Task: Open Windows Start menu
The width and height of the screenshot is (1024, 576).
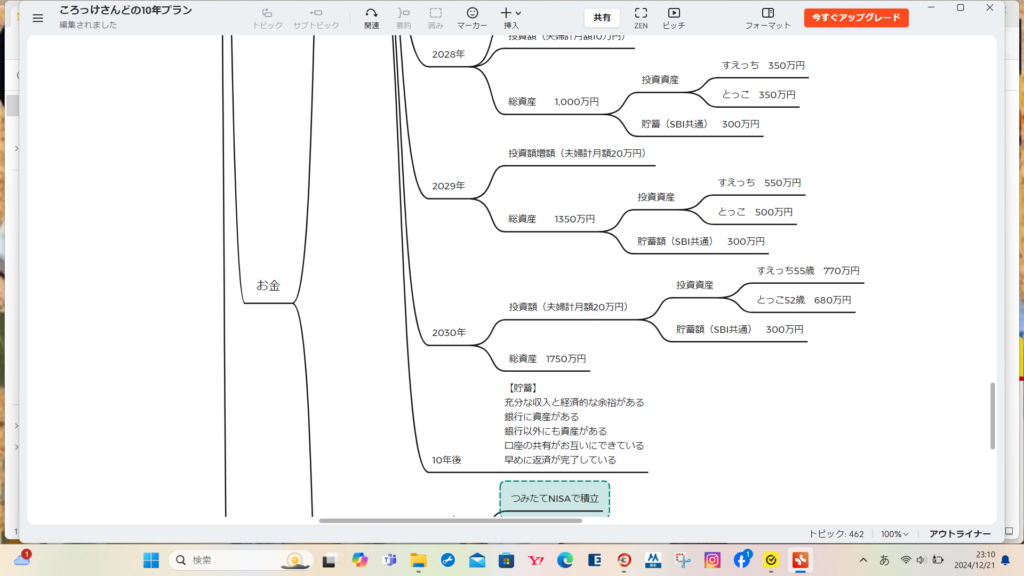Action: point(151,560)
